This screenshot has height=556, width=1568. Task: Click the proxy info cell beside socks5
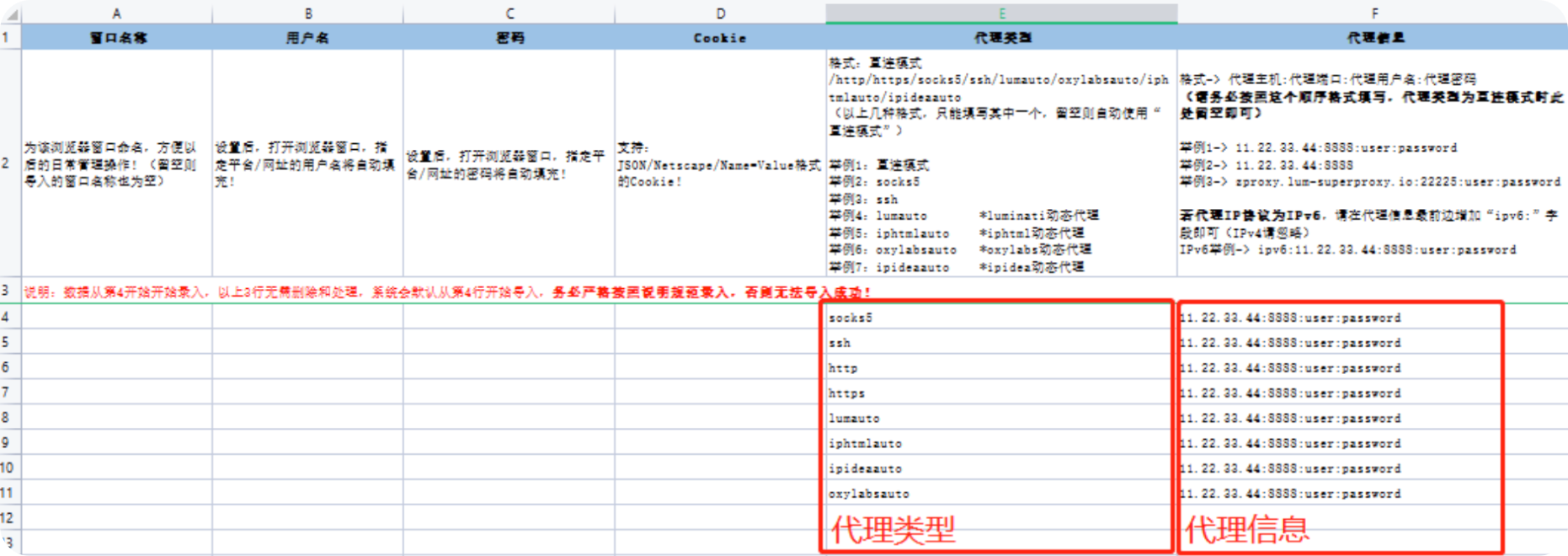pyautogui.click(x=1373, y=318)
